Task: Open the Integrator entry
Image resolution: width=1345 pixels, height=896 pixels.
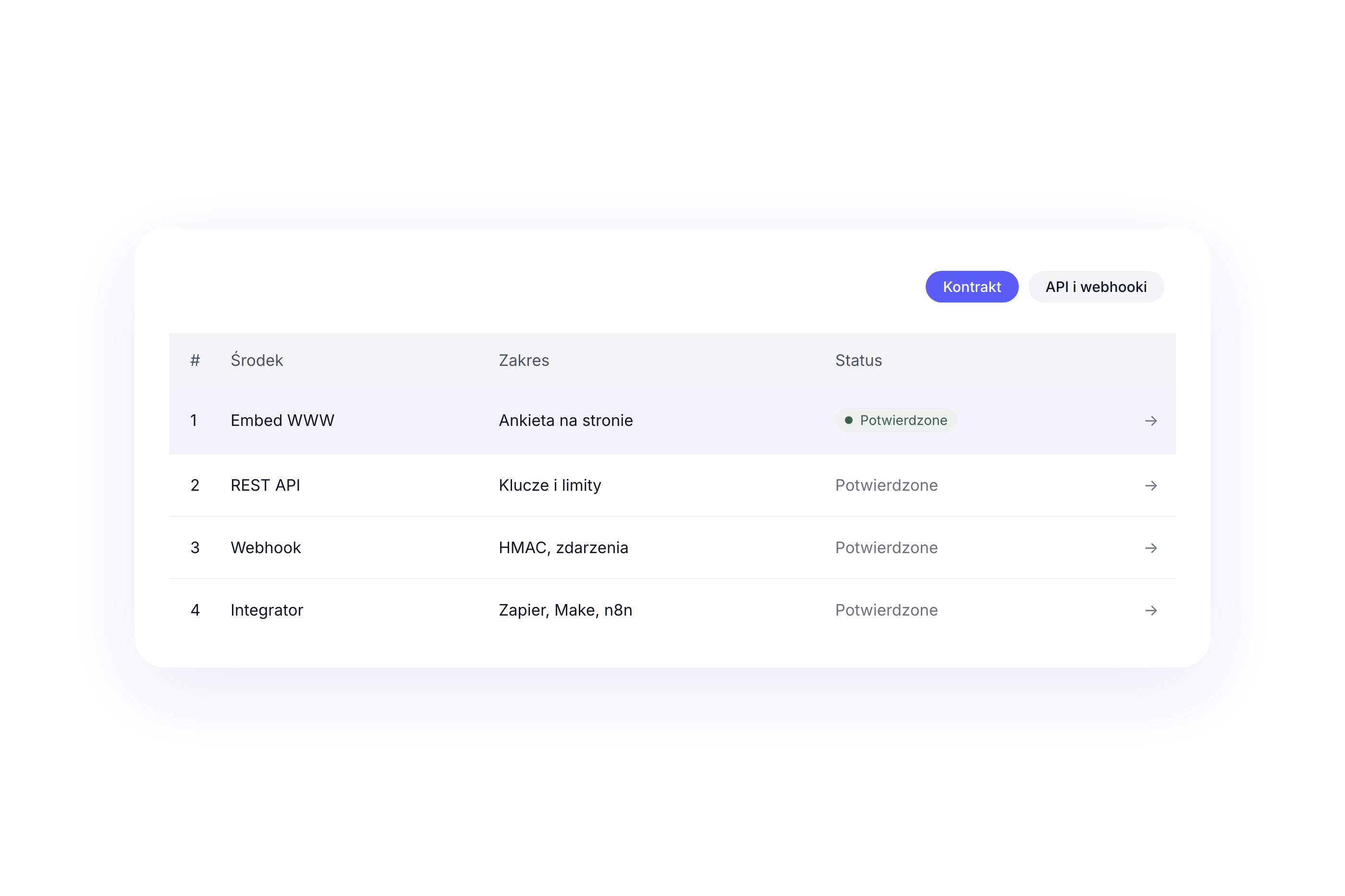Action: [x=672, y=610]
